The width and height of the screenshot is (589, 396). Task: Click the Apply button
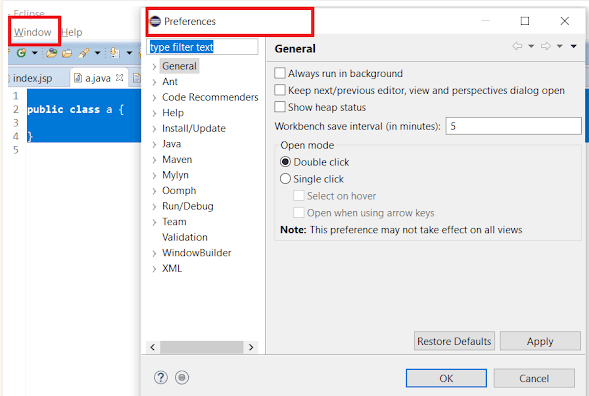pyautogui.click(x=540, y=341)
